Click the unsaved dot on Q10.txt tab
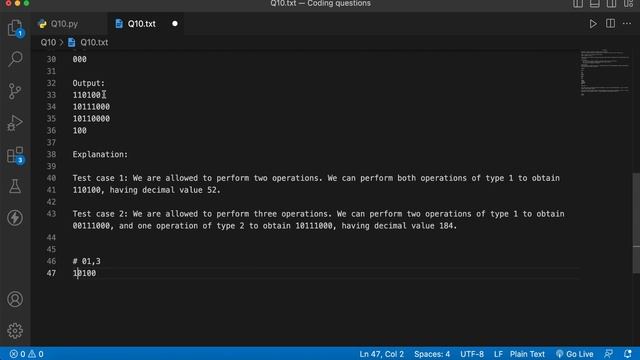Viewport: 640px width, 360px height. [175, 24]
